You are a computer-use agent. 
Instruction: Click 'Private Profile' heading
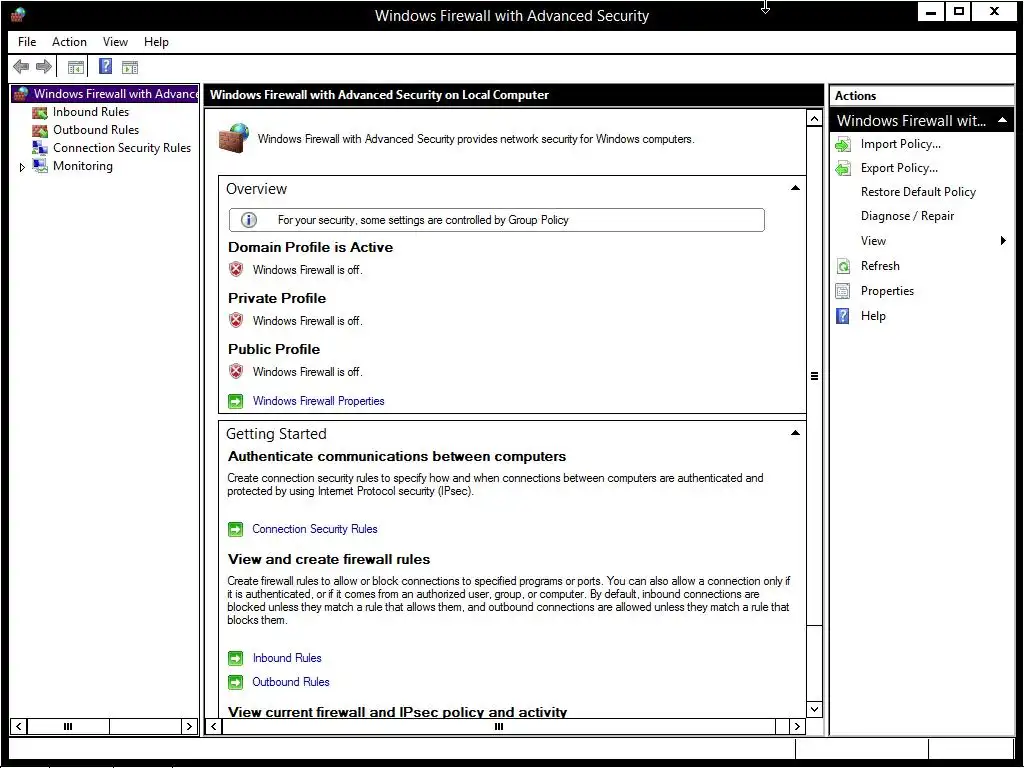point(277,298)
